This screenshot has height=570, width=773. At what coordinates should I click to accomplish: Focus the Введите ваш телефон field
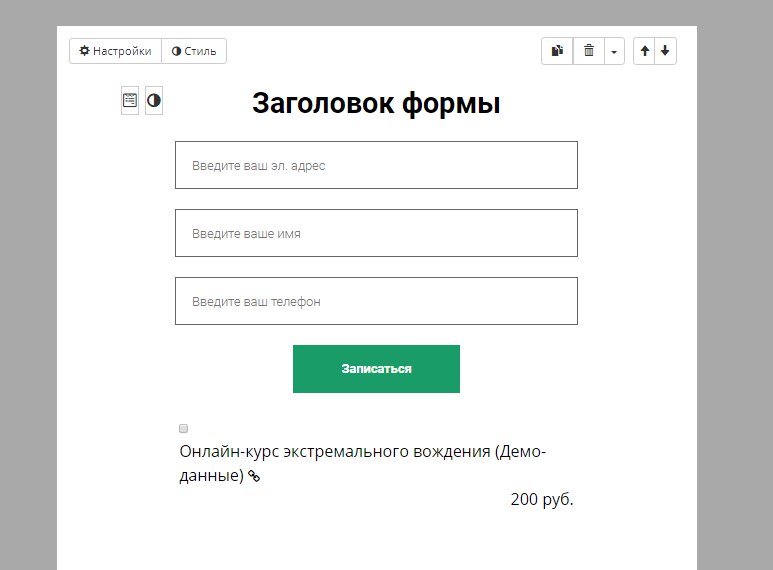pos(376,301)
